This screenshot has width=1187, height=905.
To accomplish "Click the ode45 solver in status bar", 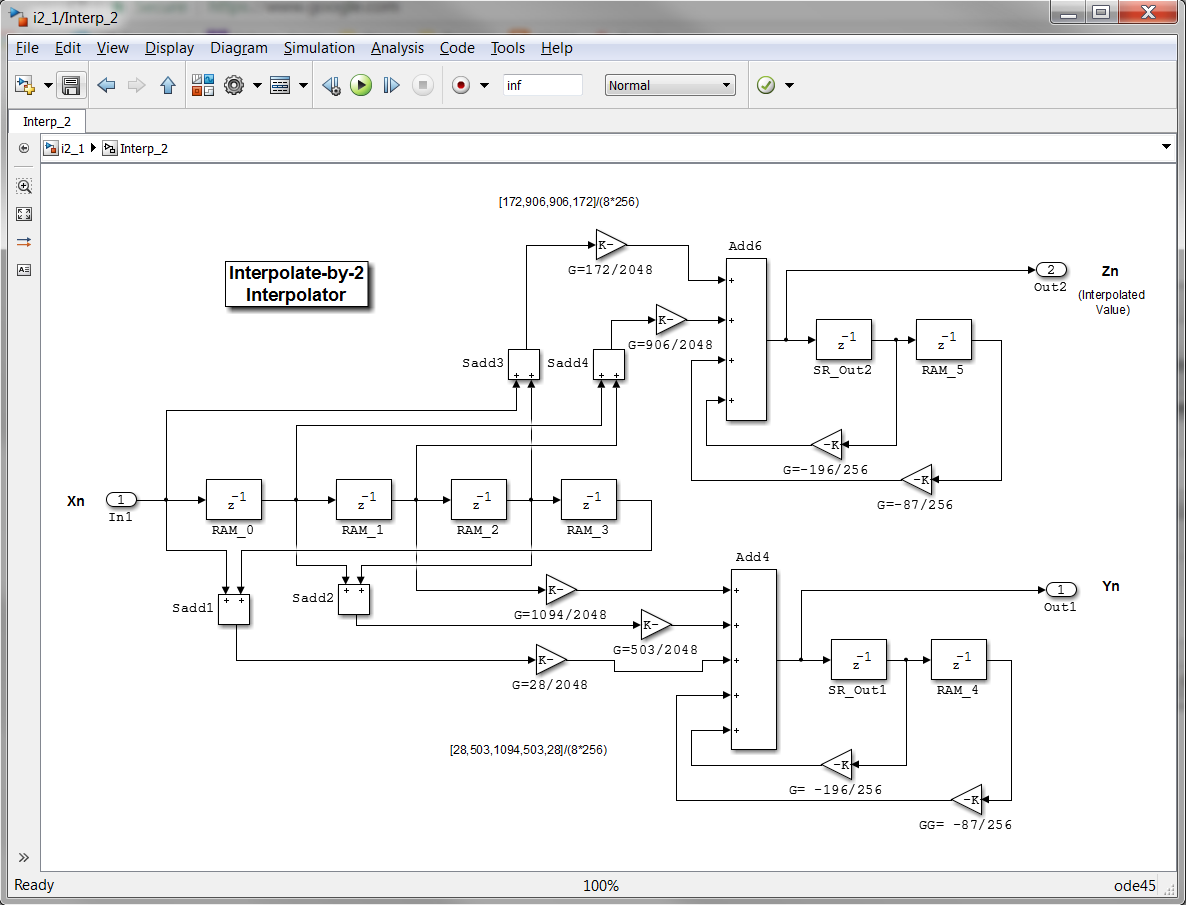I will (x=1134, y=885).
